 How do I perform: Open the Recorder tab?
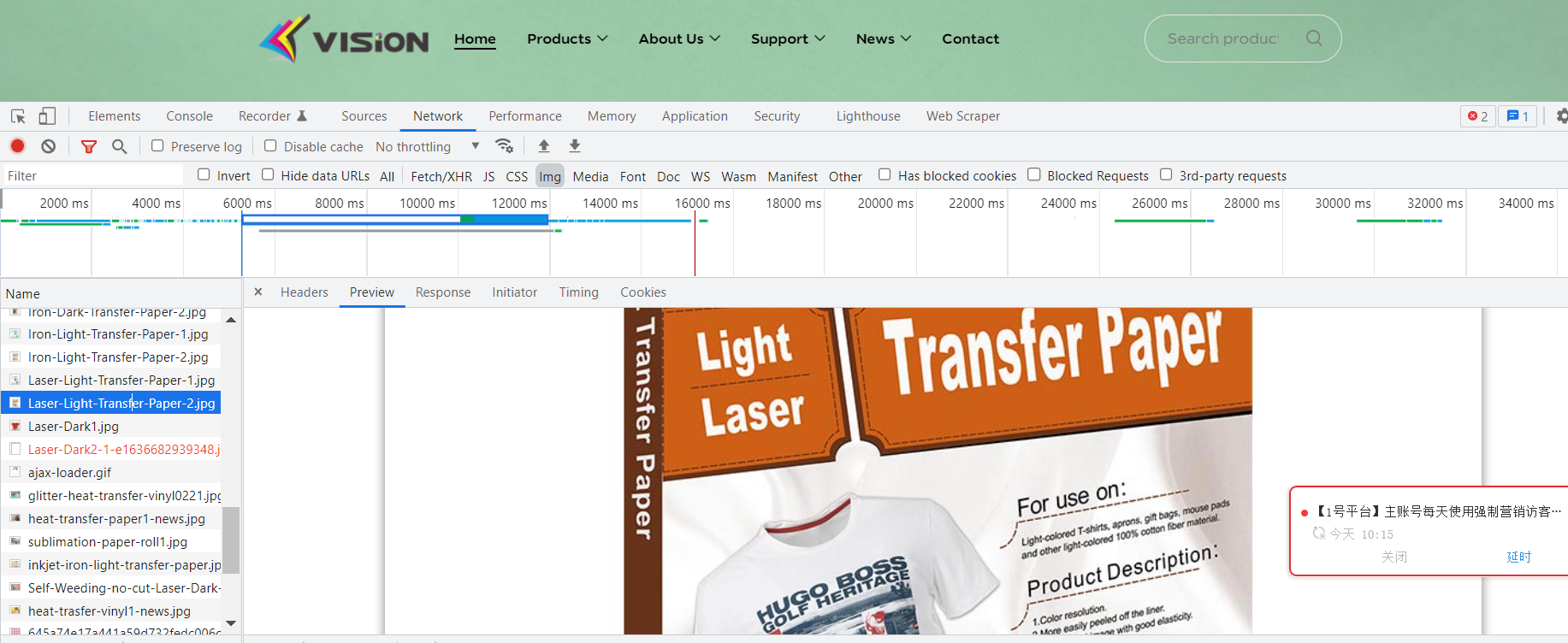tap(272, 116)
